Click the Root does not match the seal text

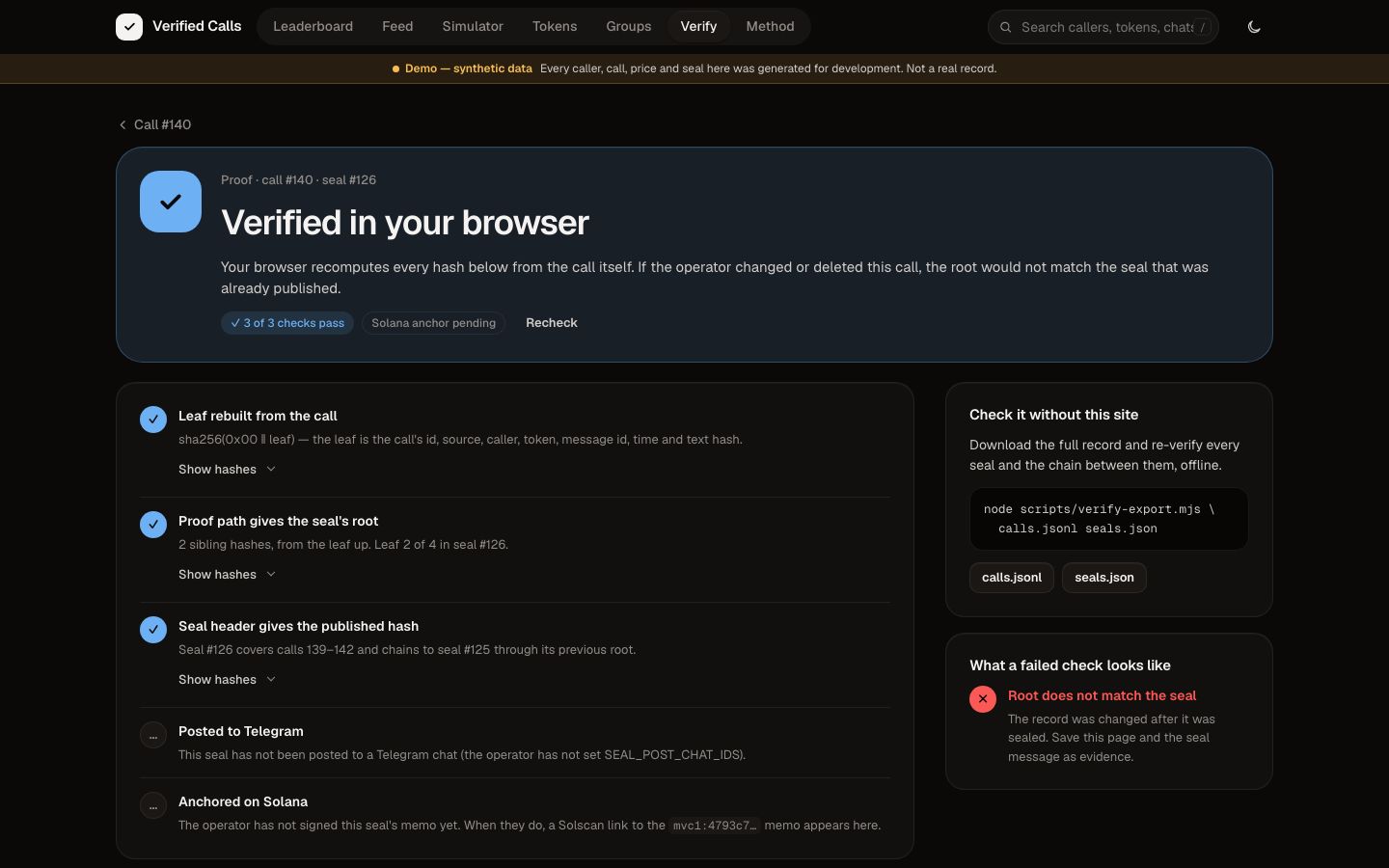coord(1102,695)
